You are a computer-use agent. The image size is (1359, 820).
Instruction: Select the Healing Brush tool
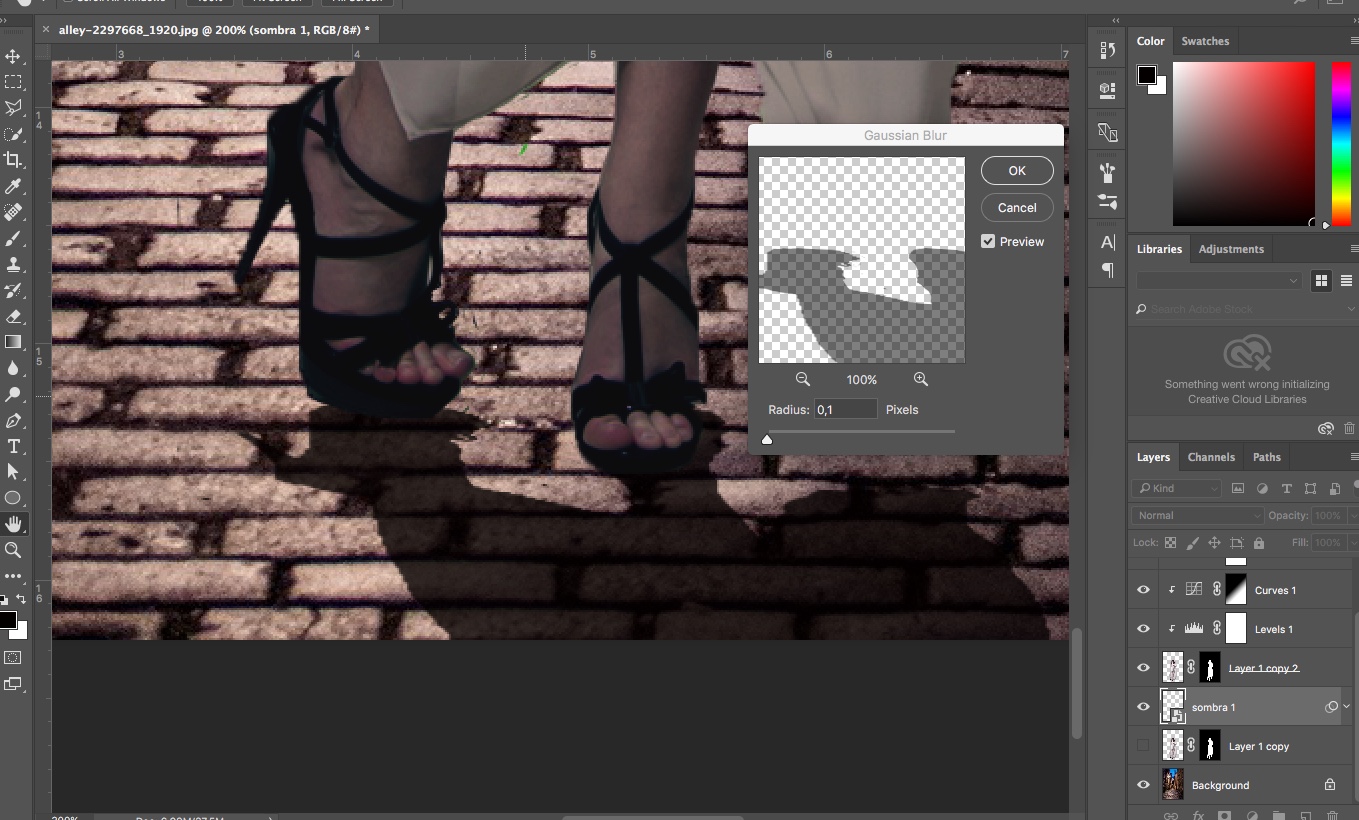[13, 212]
